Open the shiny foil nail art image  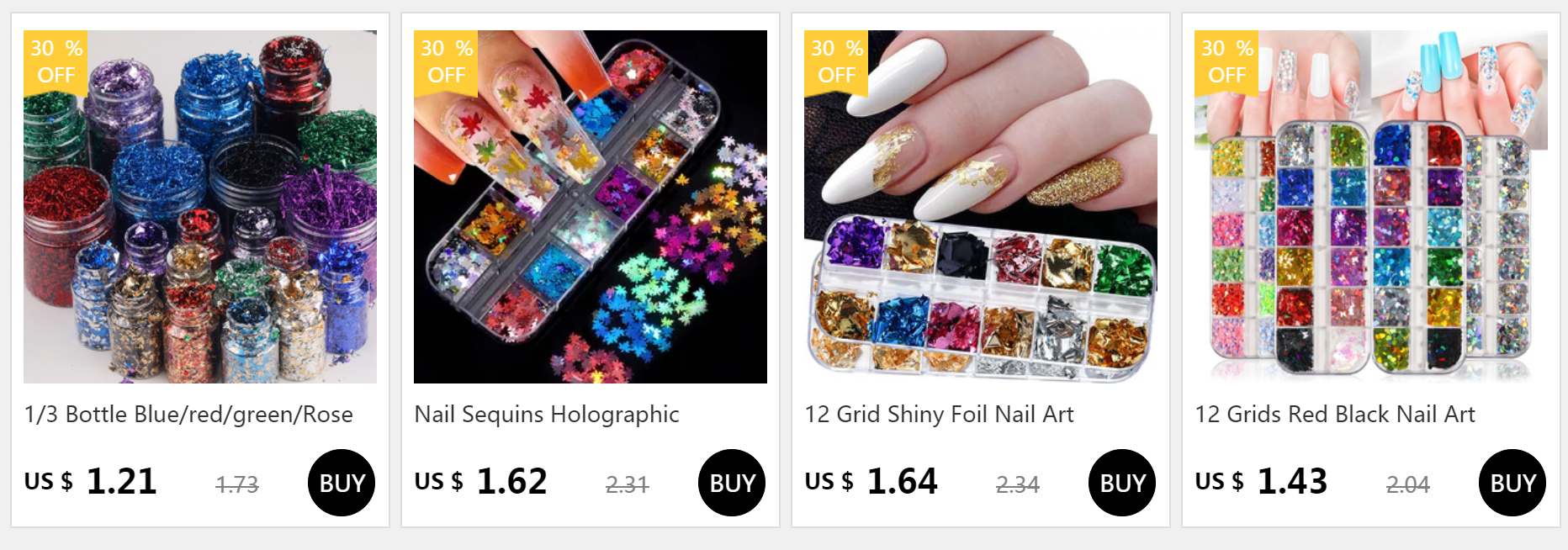point(981,207)
